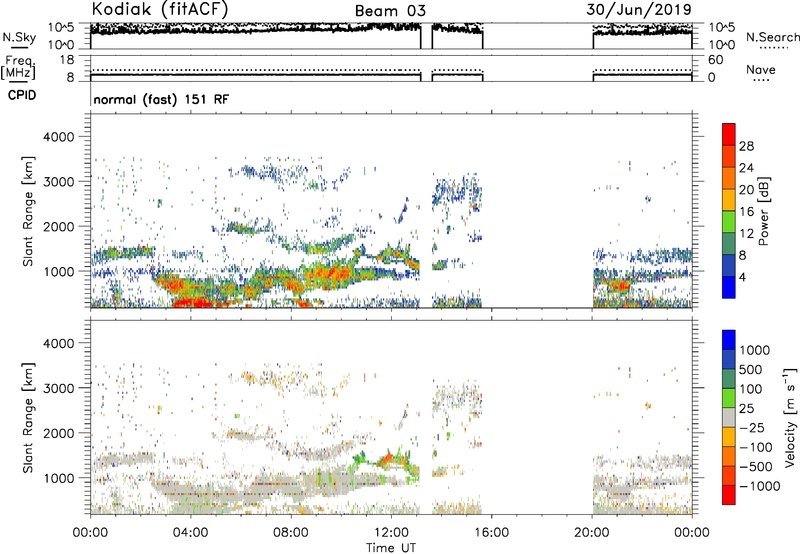800x554 pixels.
Task: Click the power colorbar value '4'
Action: click(742, 277)
